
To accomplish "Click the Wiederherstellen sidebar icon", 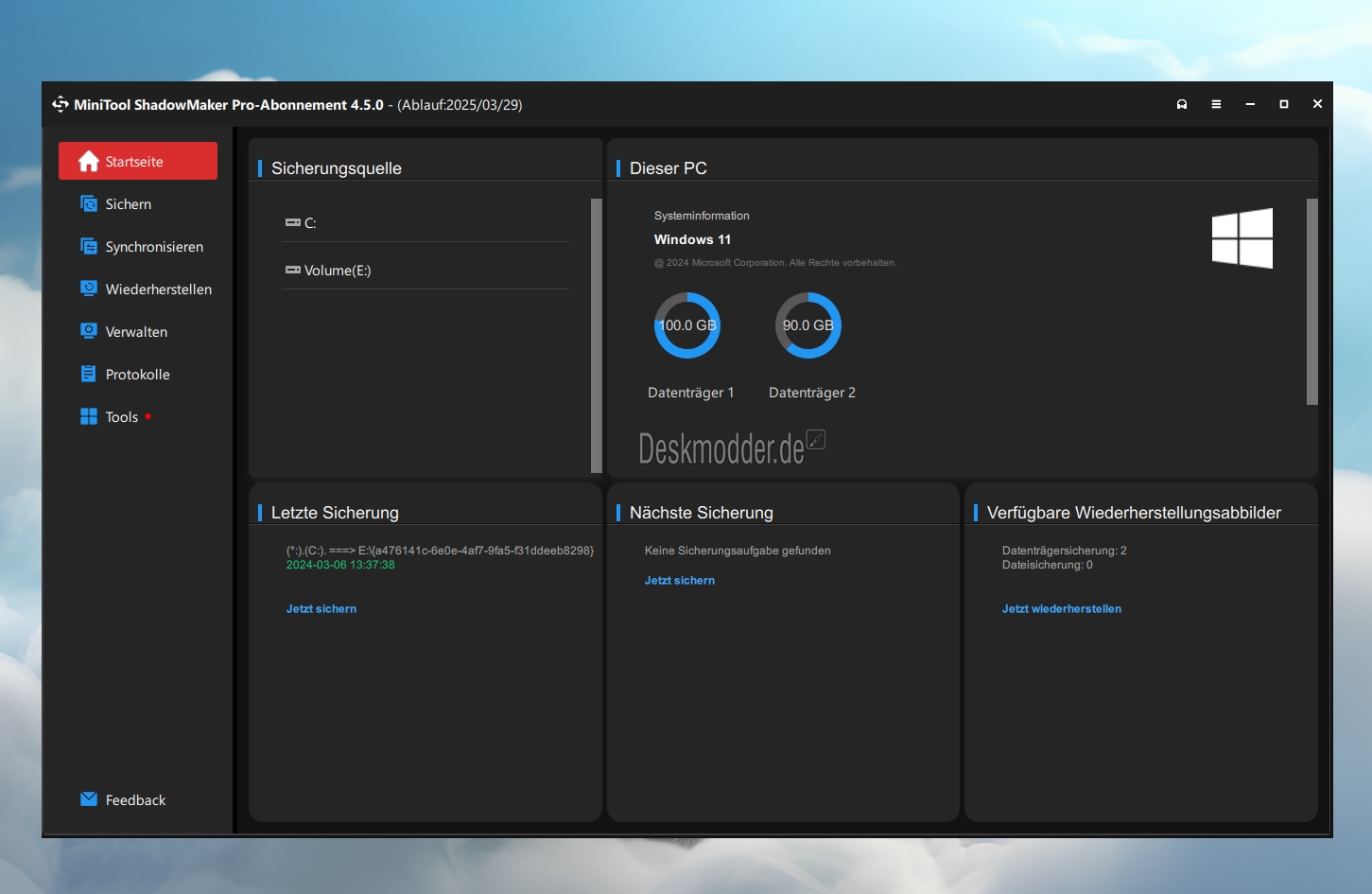I will [89, 289].
